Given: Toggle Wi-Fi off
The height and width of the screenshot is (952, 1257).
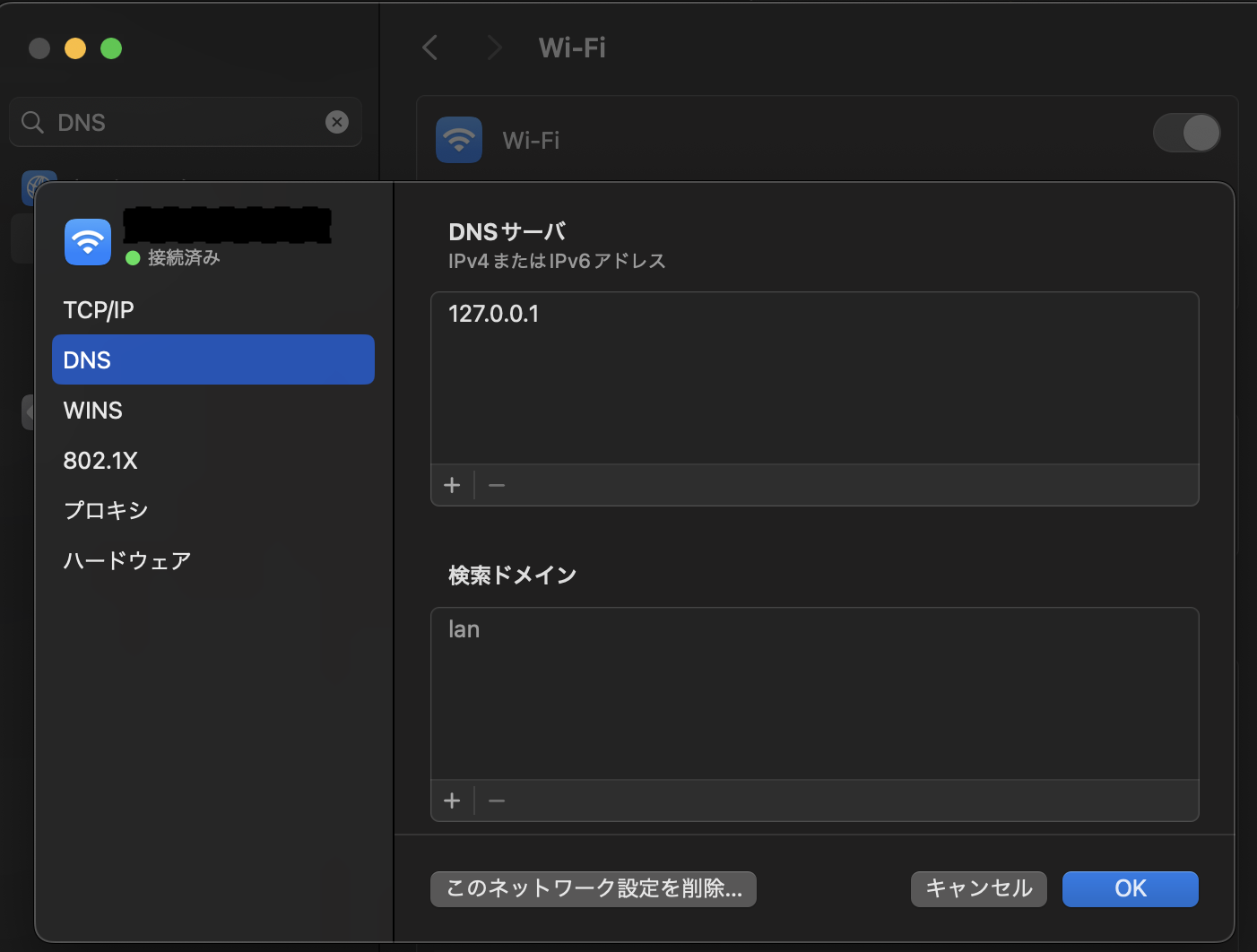Looking at the screenshot, I should point(1186,133).
